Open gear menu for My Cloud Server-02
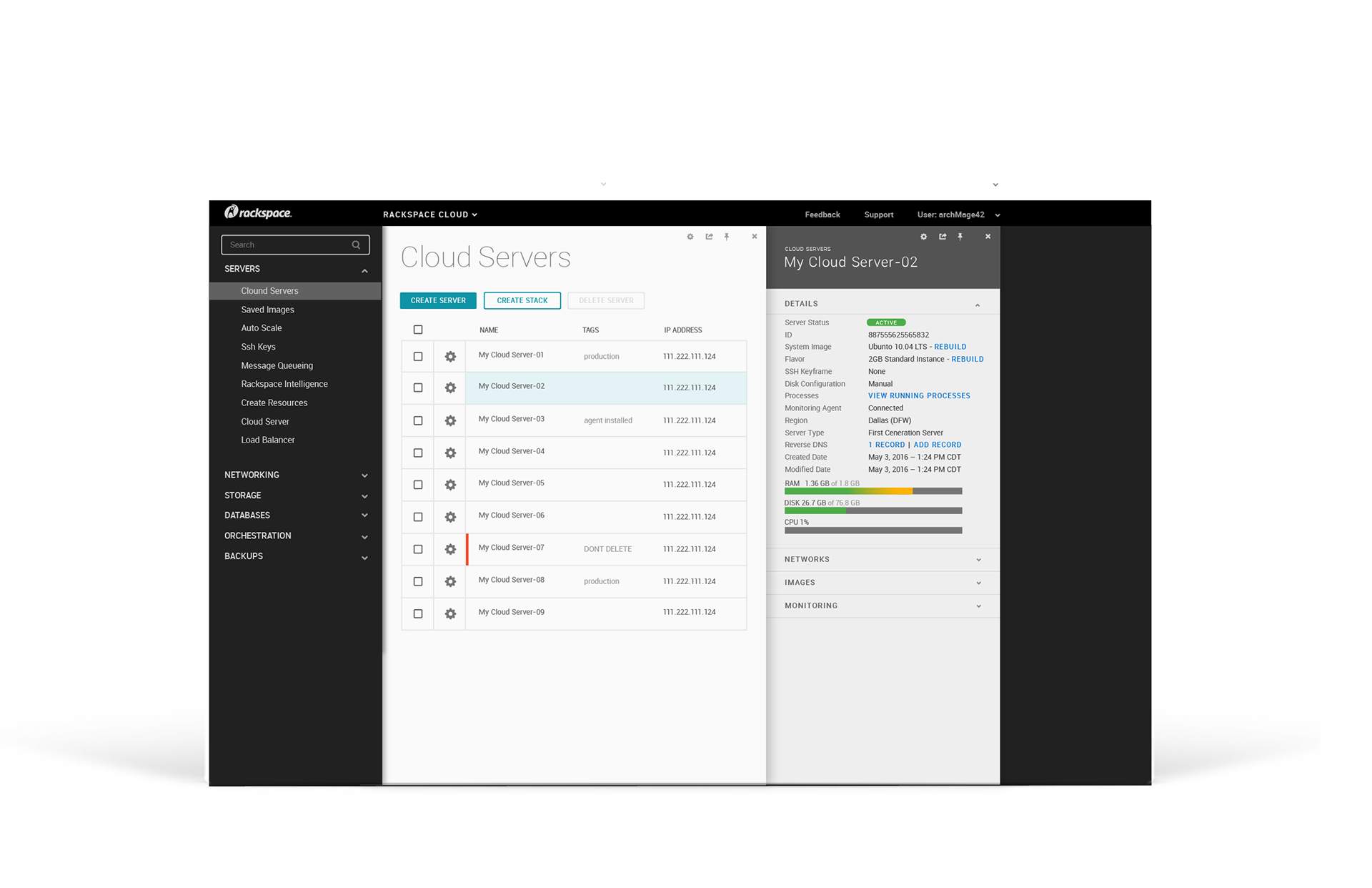Image resolution: width=1372 pixels, height=888 pixels. click(450, 388)
